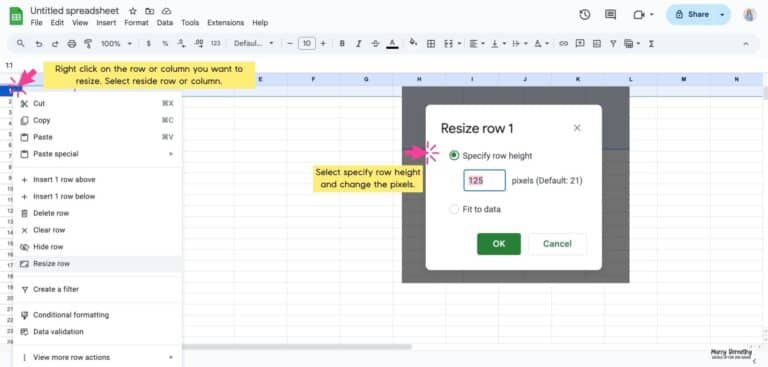Click the Share button
Viewport: 768px width, 367px height.
[x=693, y=15]
